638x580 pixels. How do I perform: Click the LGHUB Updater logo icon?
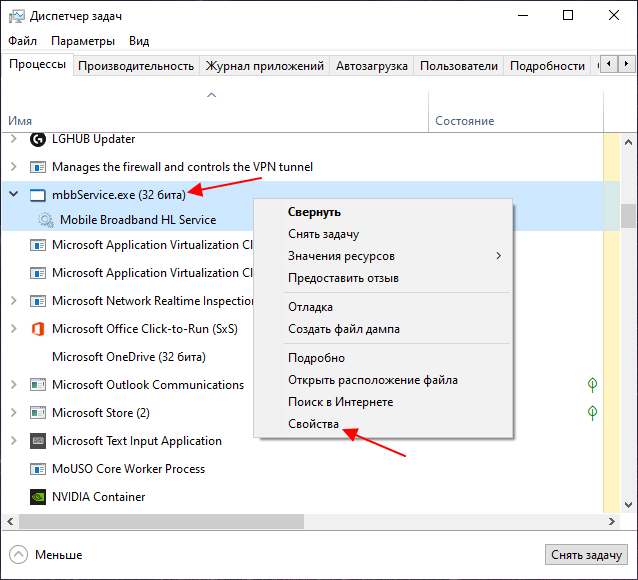[x=38, y=139]
